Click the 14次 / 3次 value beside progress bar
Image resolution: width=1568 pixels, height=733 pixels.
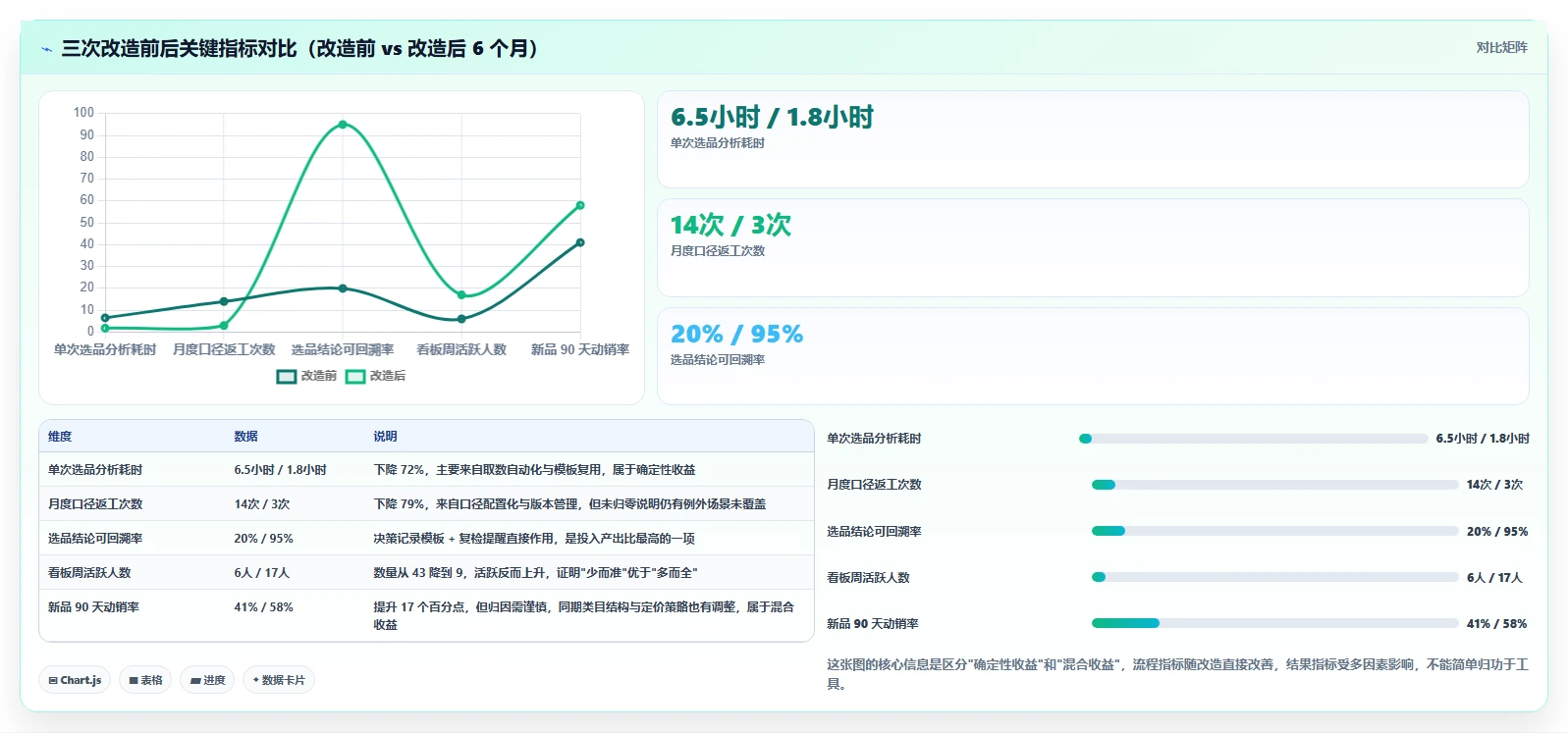click(x=1494, y=485)
